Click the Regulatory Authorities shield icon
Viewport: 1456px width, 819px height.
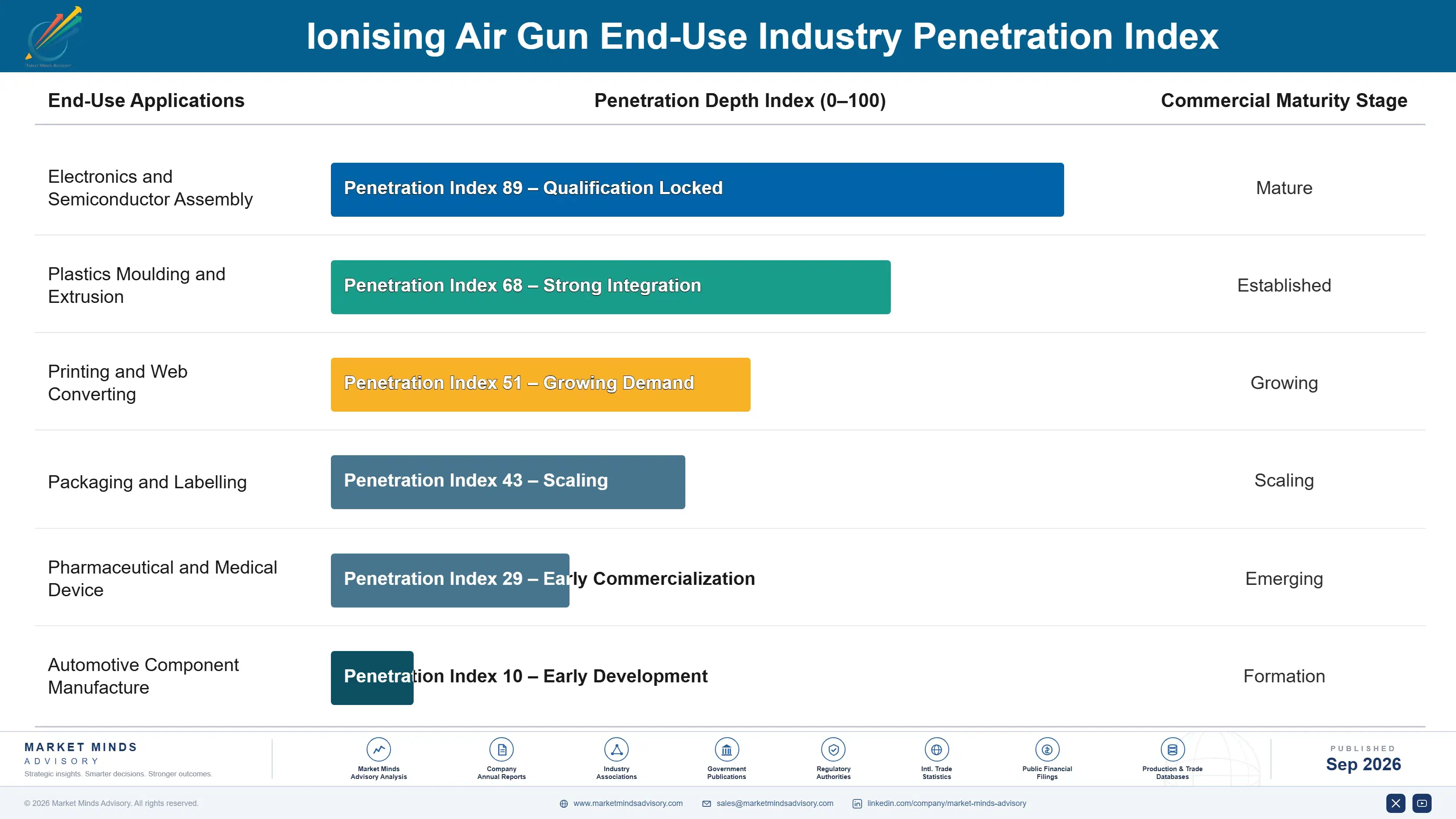(833, 749)
